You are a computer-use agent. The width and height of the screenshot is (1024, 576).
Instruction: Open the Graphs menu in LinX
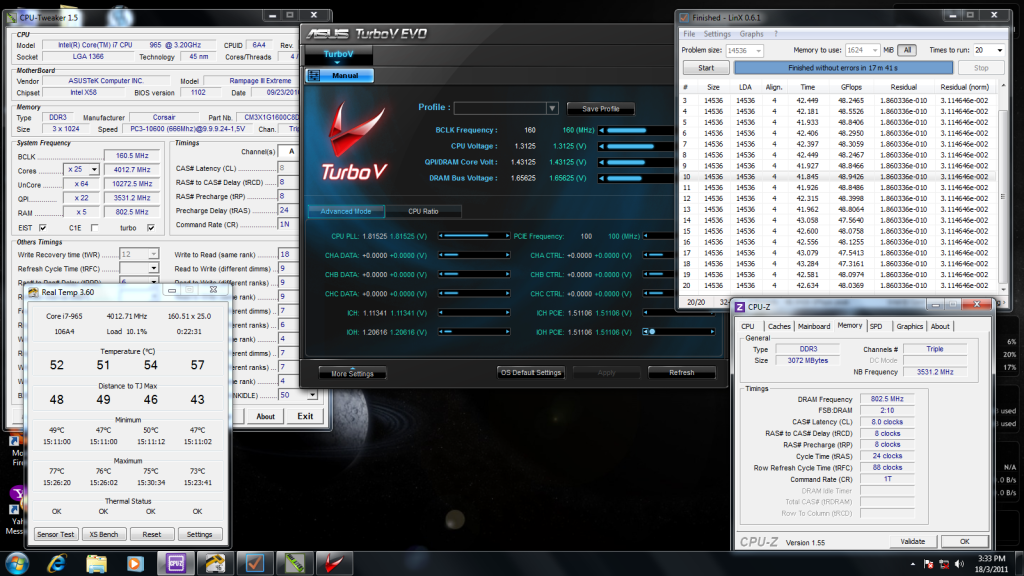coord(751,34)
